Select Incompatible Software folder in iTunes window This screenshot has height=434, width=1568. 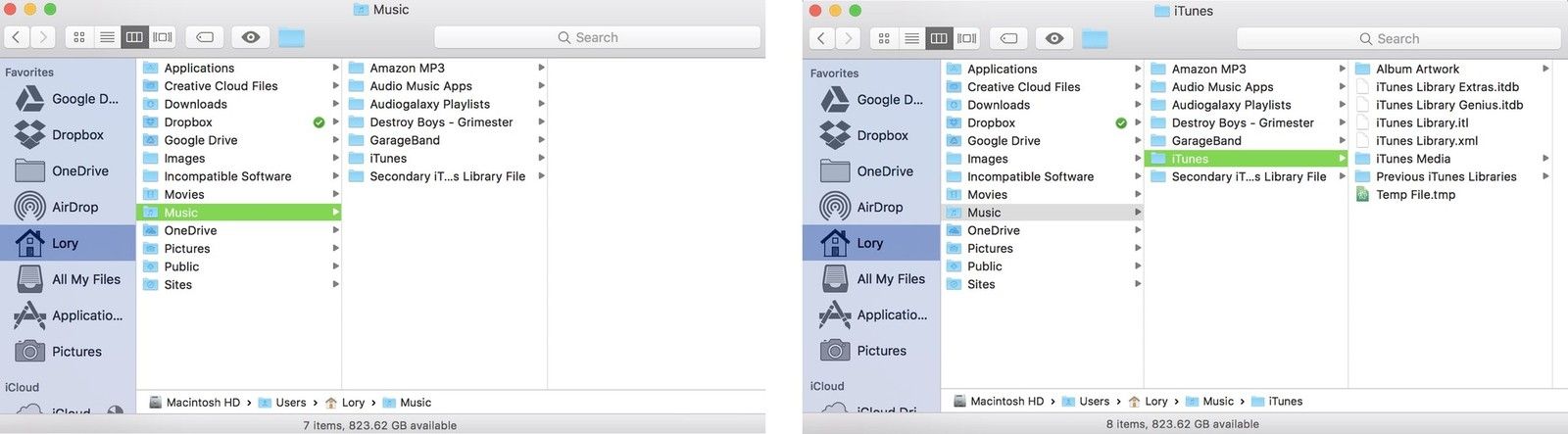tap(1042, 176)
